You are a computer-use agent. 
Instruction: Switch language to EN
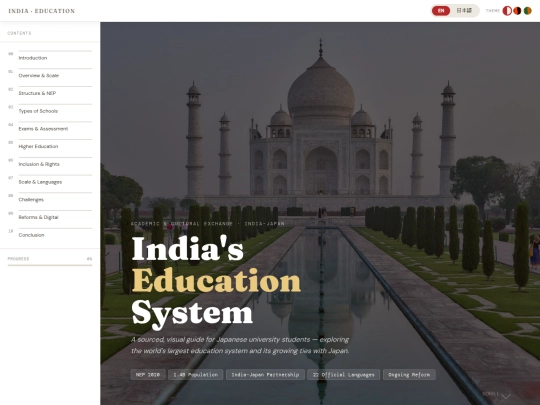pos(441,11)
